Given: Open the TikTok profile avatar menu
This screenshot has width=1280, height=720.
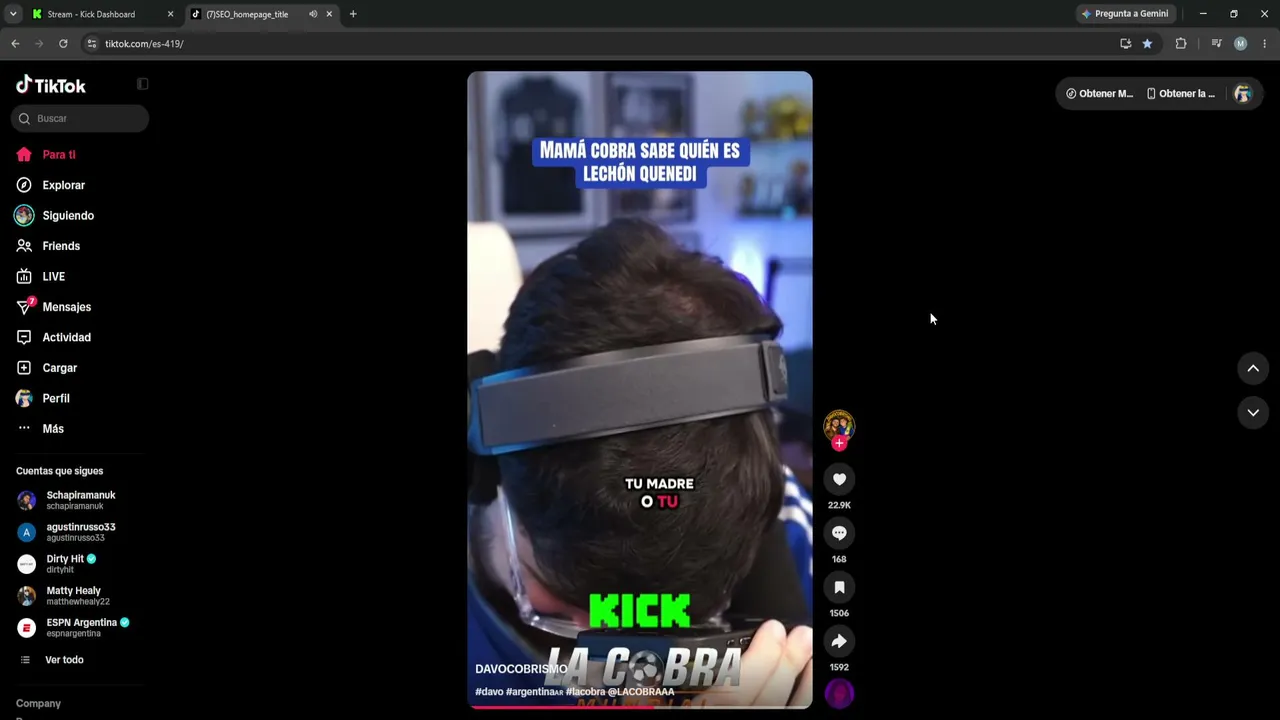Looking at the screenshot, I should point(1243,94).
